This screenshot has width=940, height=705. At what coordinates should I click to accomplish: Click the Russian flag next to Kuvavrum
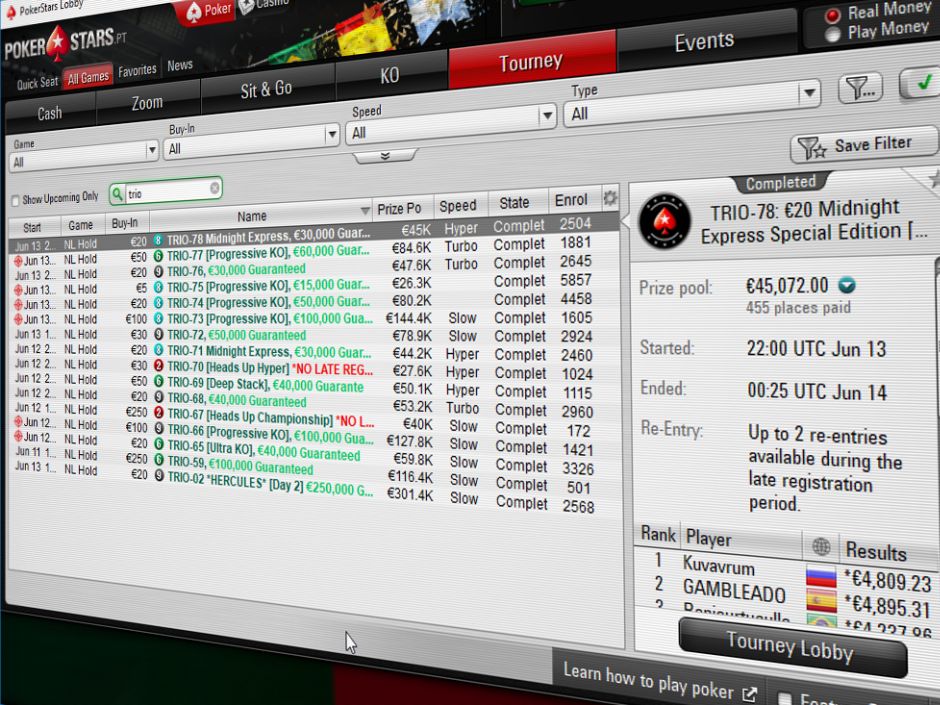click(821, 576)
